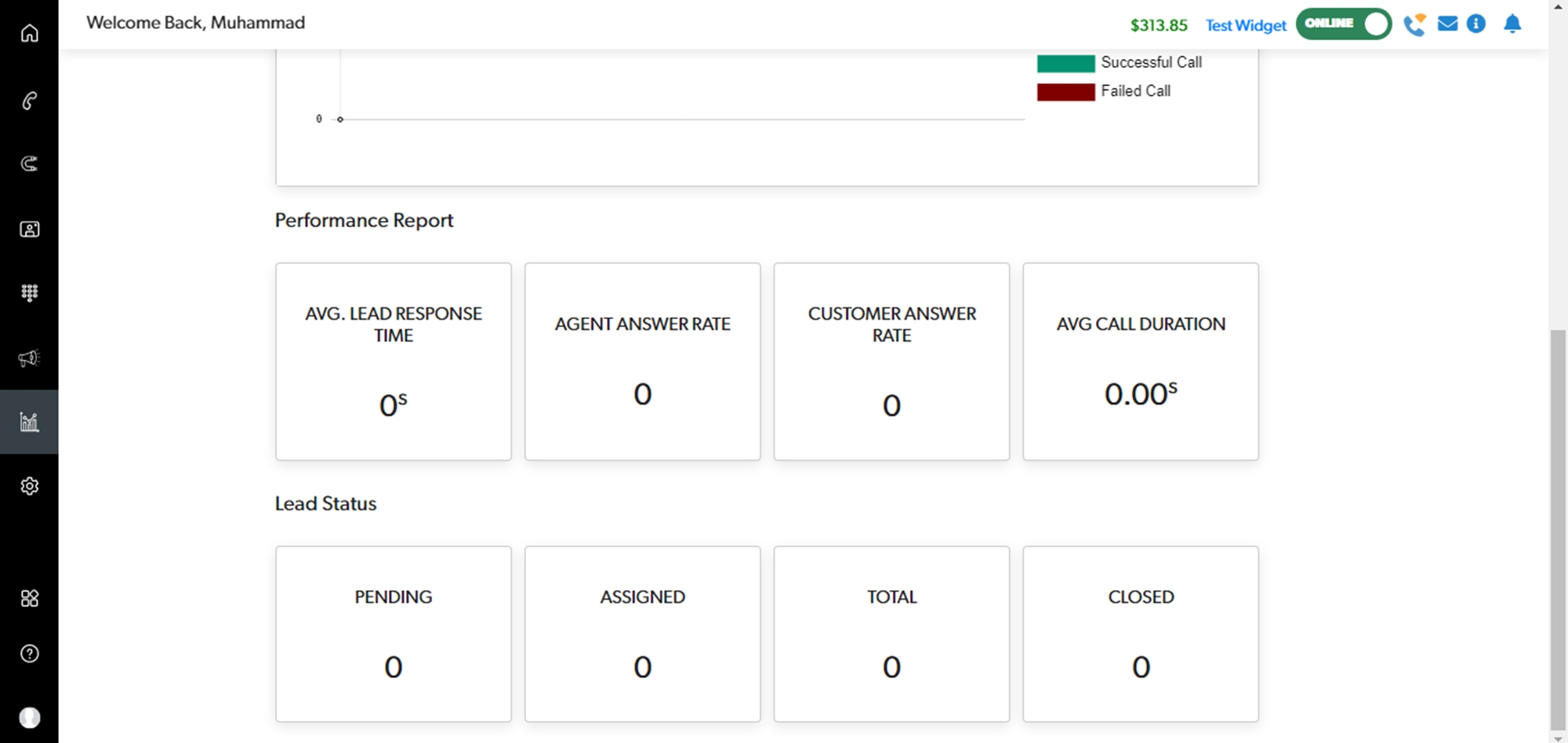1568x743 pixels.
Task: Toggle the red Failed Call legend swatch
Action: [1065, 92]
